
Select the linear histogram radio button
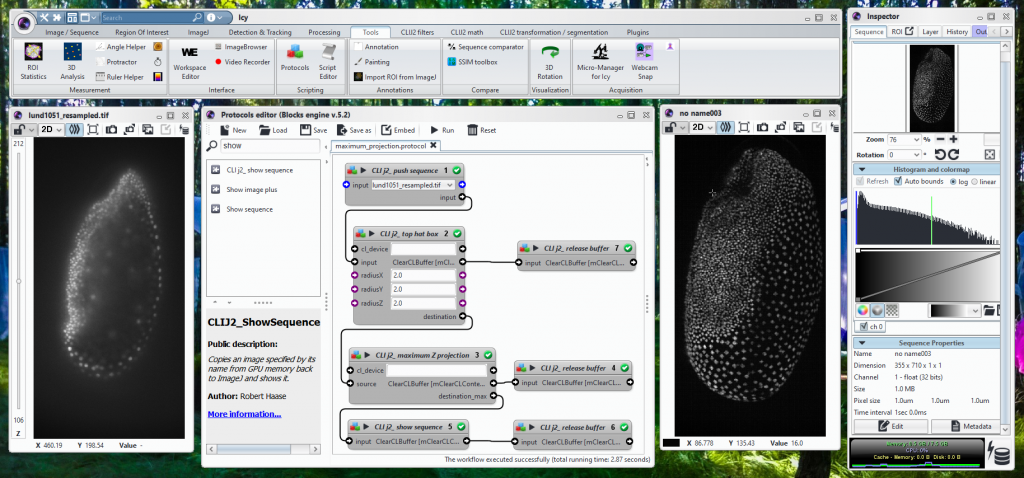pyautogui.click(x=976, y=181)
